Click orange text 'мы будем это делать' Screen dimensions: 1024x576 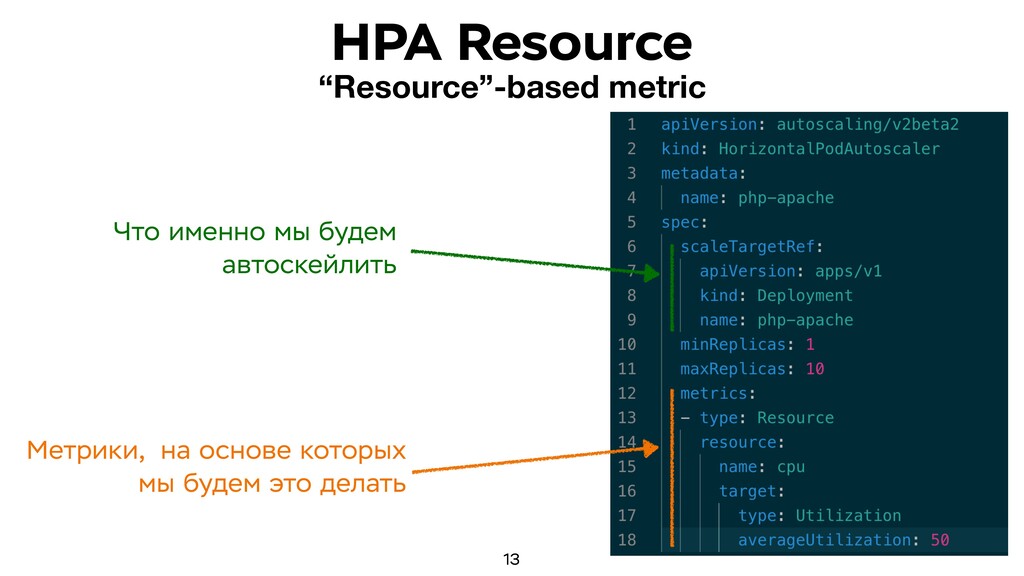point(272,484)
